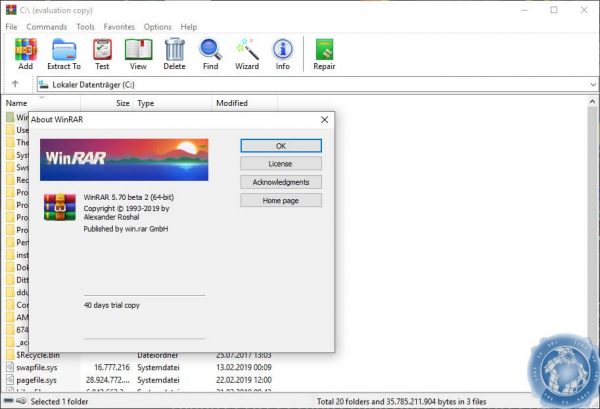Click the swapfile.sys file icon
This screenshot has height=409, width=600.
(x=10, y=367)
